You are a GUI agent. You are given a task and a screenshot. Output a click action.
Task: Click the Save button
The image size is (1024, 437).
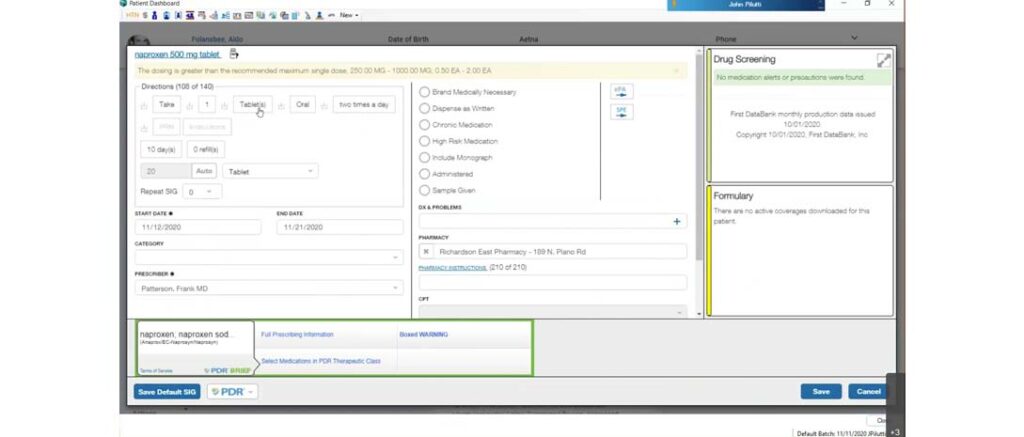[x=821, y=391]
